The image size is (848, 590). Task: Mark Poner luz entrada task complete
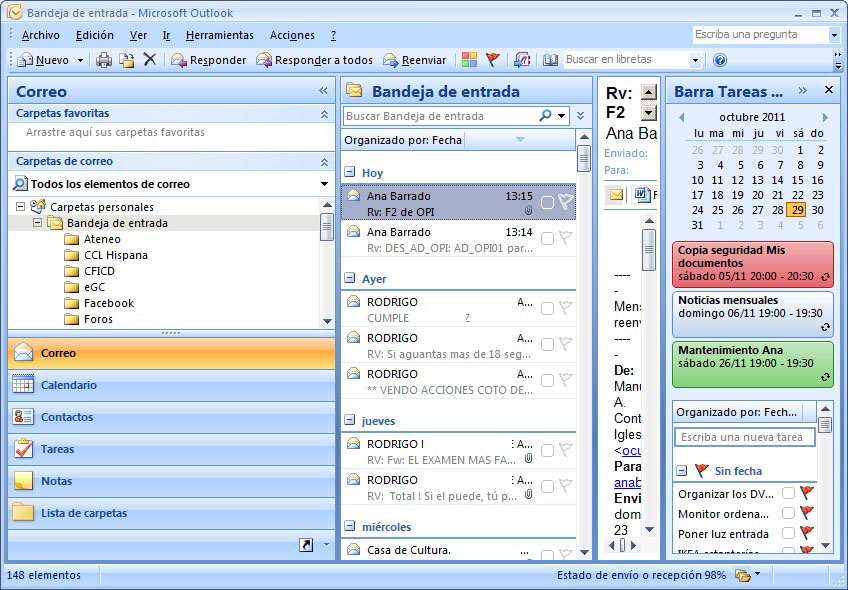tap(789, 533)
